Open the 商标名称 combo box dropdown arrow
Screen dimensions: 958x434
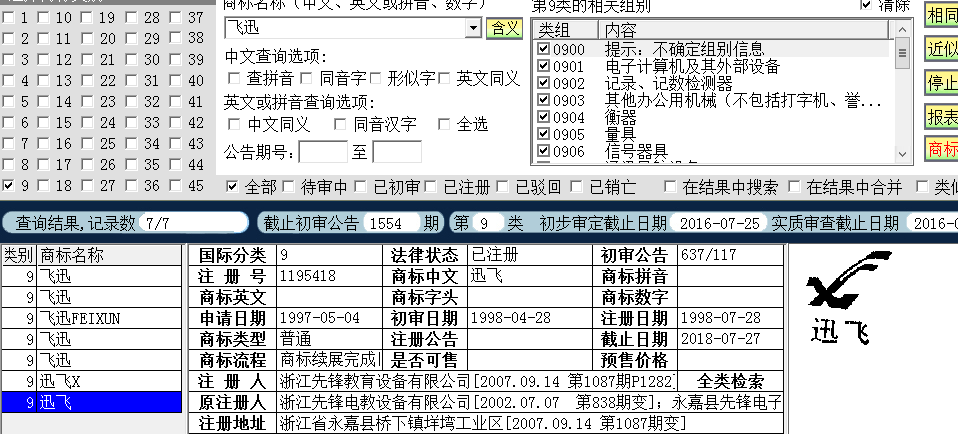pyautogui.click(x=474, y=28)
